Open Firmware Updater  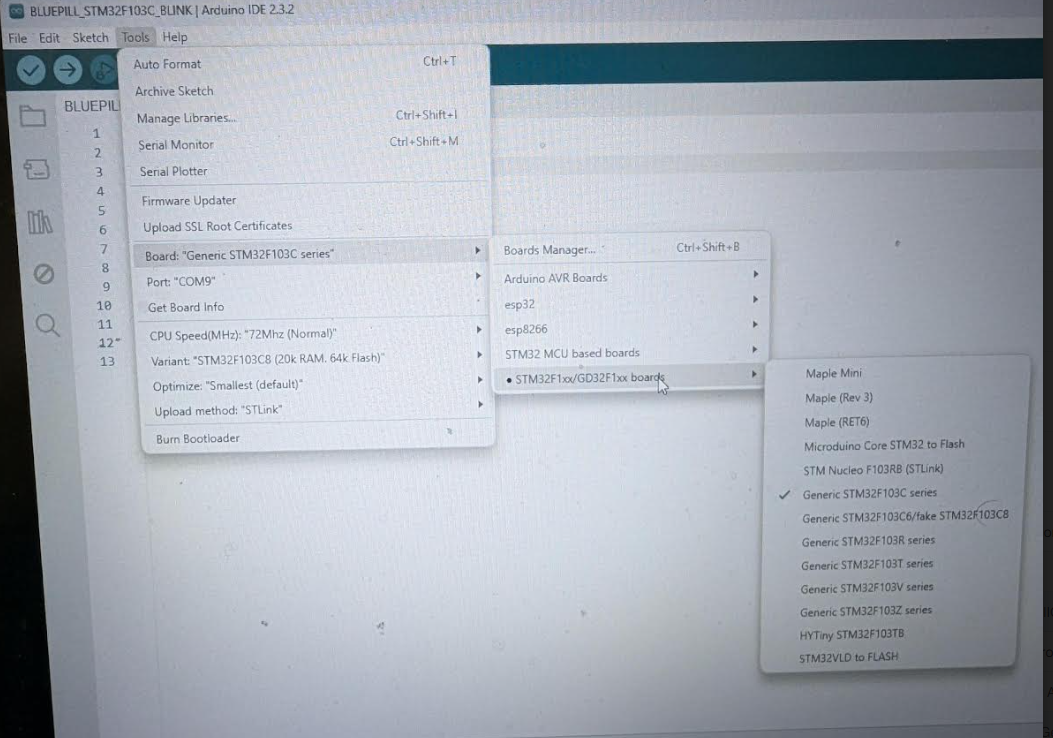coord(310,200)
